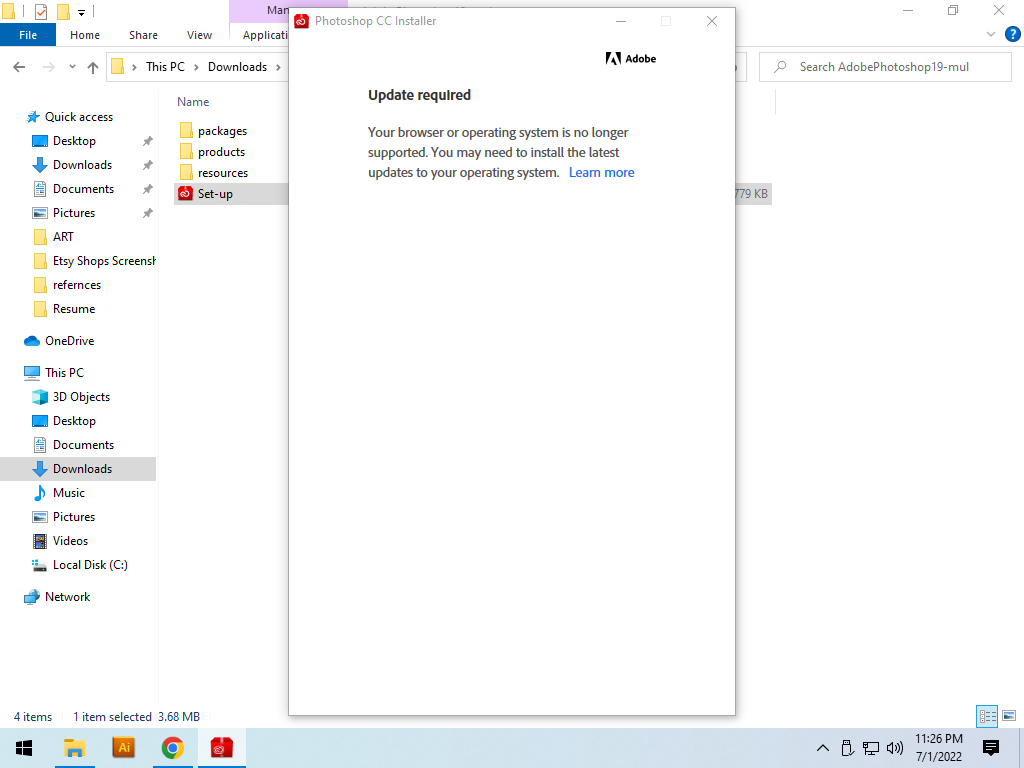This screenshot has width=1024, height=768.
Task: Launch Adobe Illustrator from the taskbar
Action: pyautogui.click(x=123, y=747)
